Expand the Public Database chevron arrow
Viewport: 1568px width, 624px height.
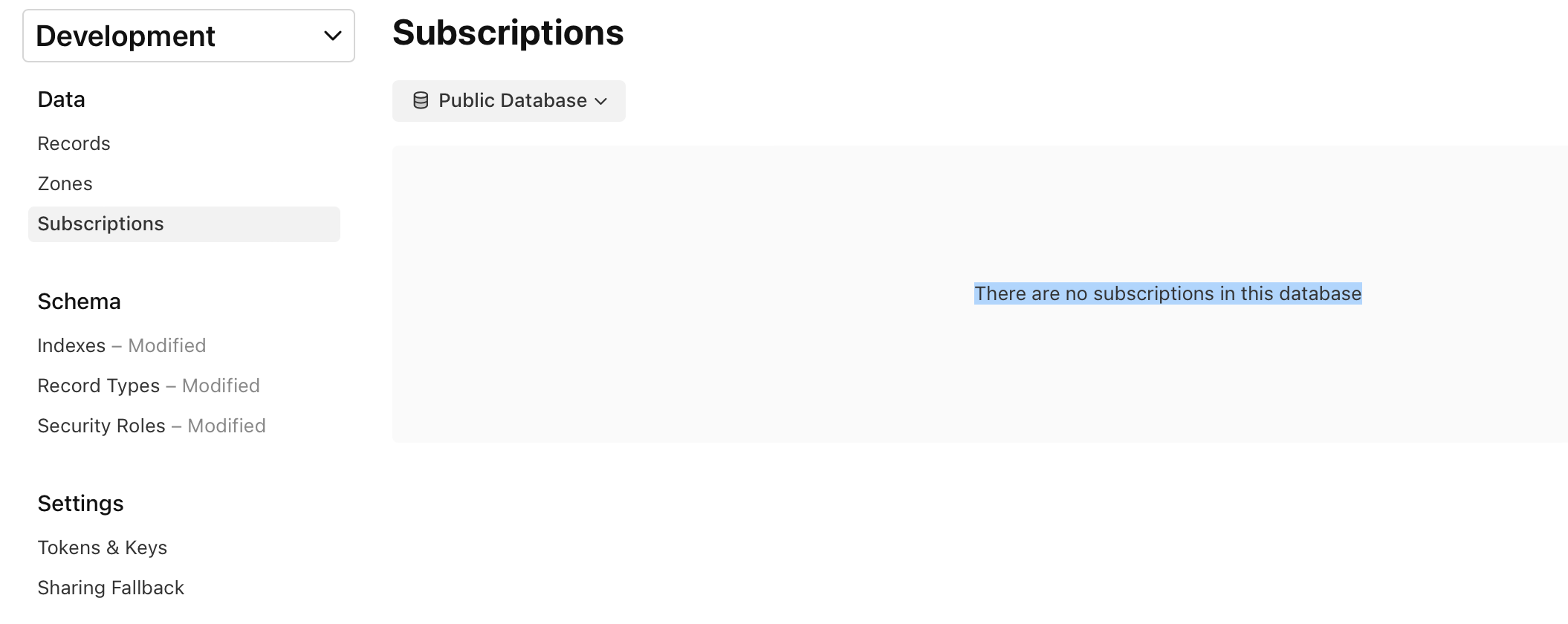tap(601, 101)
